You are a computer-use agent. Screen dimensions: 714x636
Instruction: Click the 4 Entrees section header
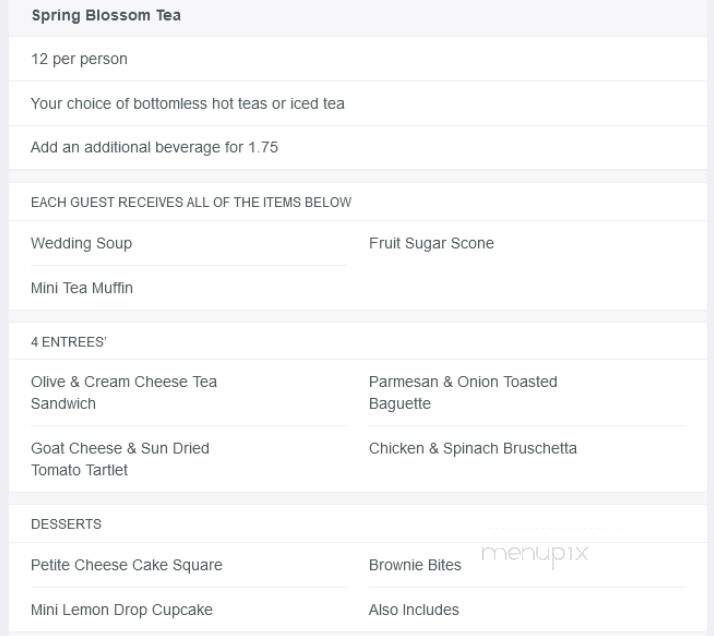point(68,342)
